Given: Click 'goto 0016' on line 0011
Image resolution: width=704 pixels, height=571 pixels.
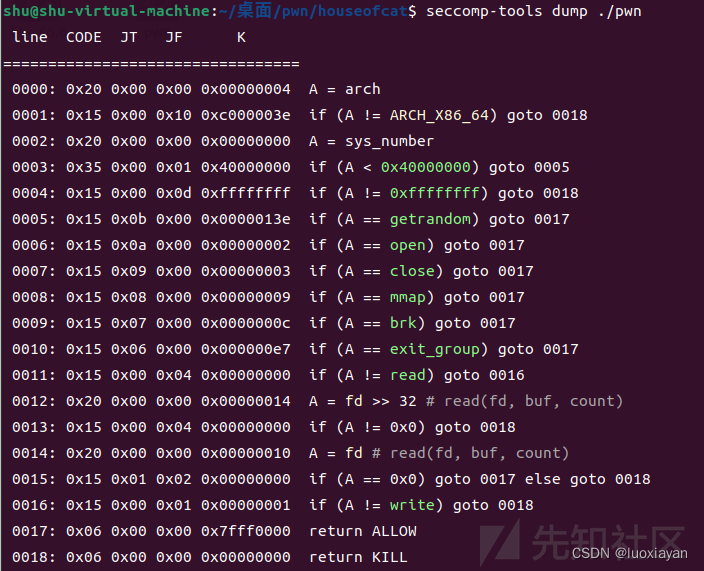Looking at the screenshot, I should (484, 375).
